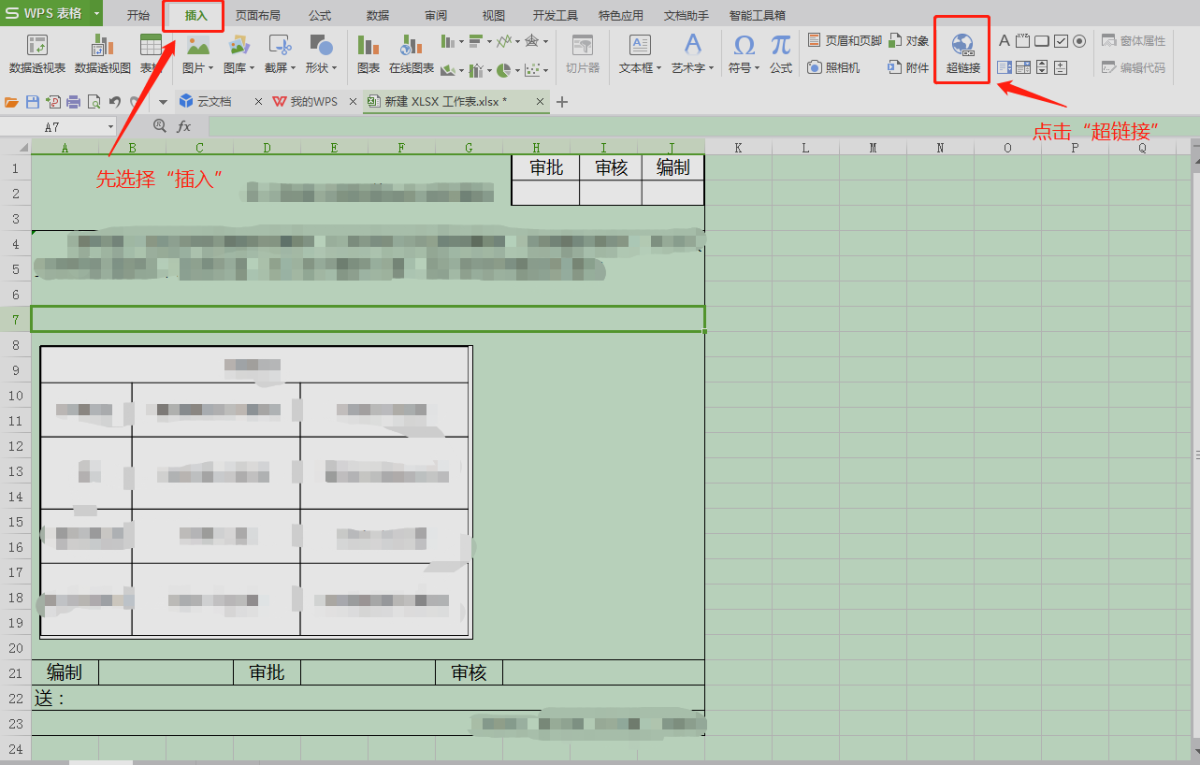Insert a 公式 equation with pi icon
Image resolution: width=1200 pixels, height=765 pixels.
780,54
